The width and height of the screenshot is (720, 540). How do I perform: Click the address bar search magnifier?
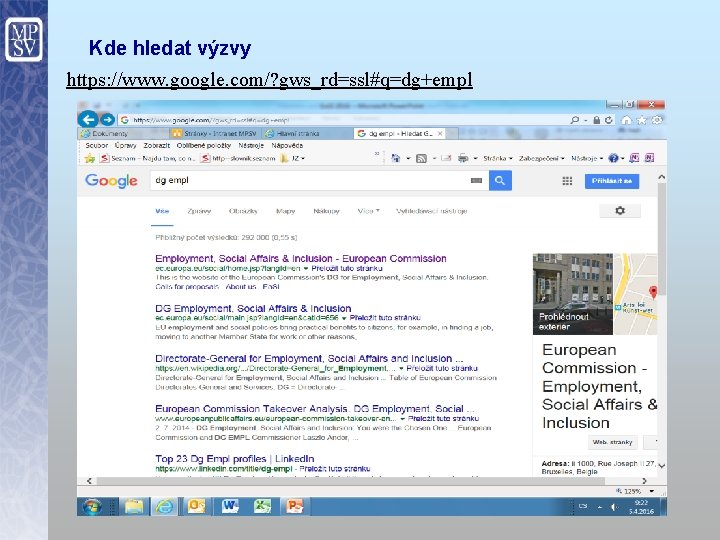point(574,120)
